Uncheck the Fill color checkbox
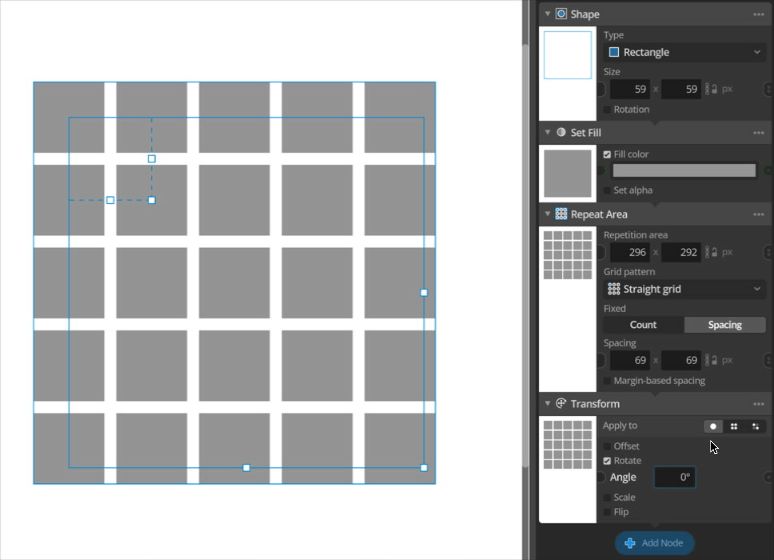Viewport: 774px width, 560px height. click(607, 154)
